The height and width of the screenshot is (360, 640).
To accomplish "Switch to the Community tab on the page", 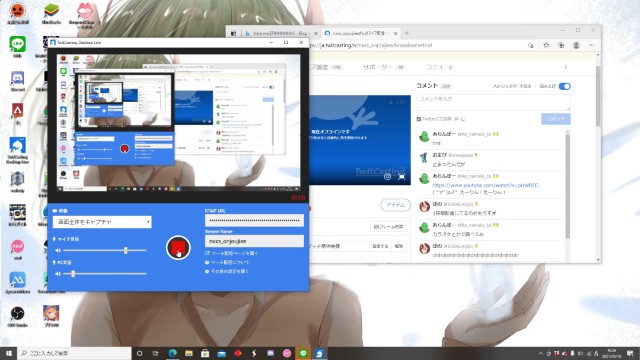I will pyautogui.click(x=439, y=67).
